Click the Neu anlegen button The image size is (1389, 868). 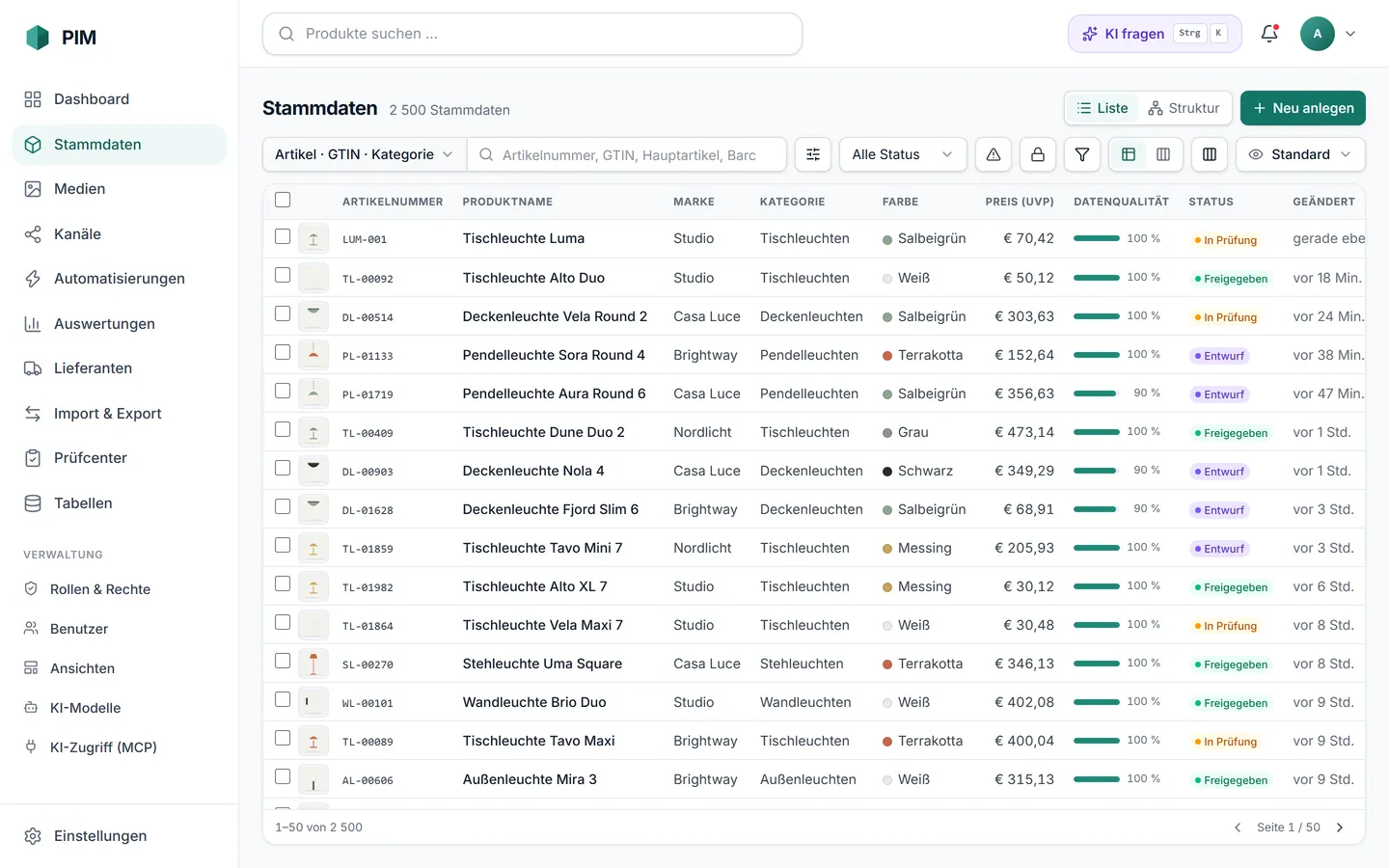(1303, 108)
